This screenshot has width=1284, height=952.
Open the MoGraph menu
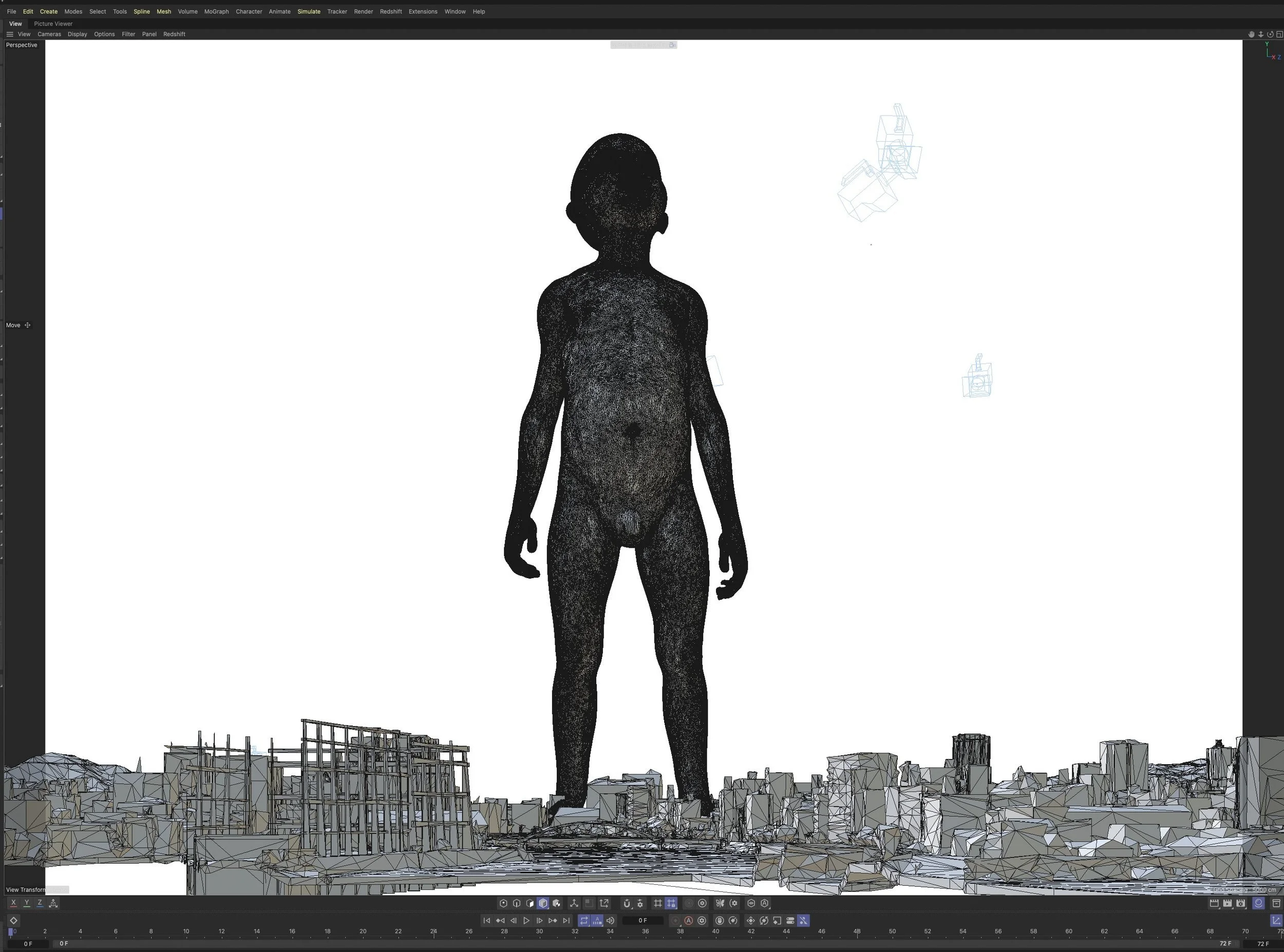217,11
